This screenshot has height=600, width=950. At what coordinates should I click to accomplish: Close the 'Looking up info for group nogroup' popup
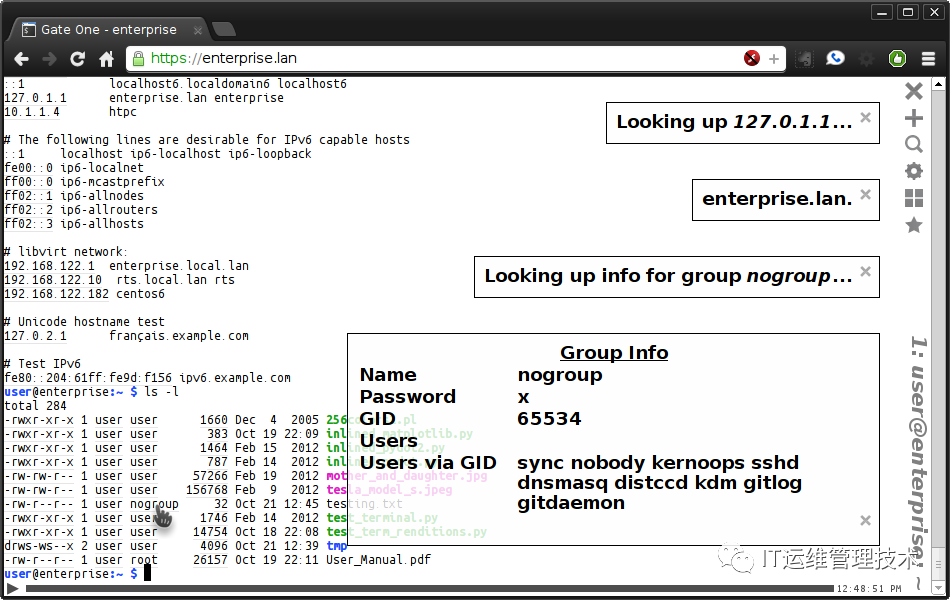tap(866, 271)
